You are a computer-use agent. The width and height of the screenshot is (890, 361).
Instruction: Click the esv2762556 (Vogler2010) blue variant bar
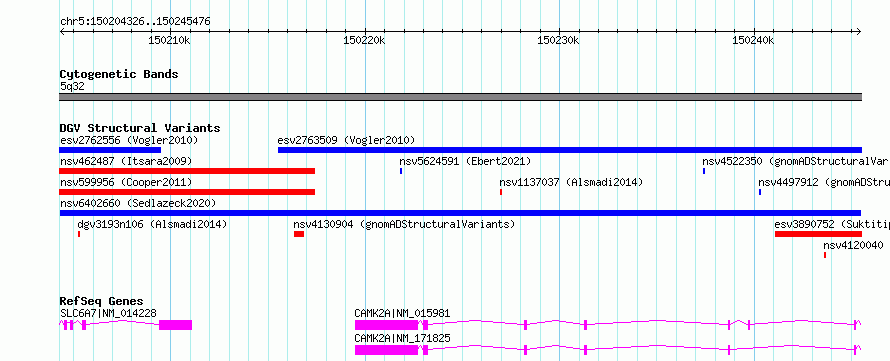click(x=110, y=150)
